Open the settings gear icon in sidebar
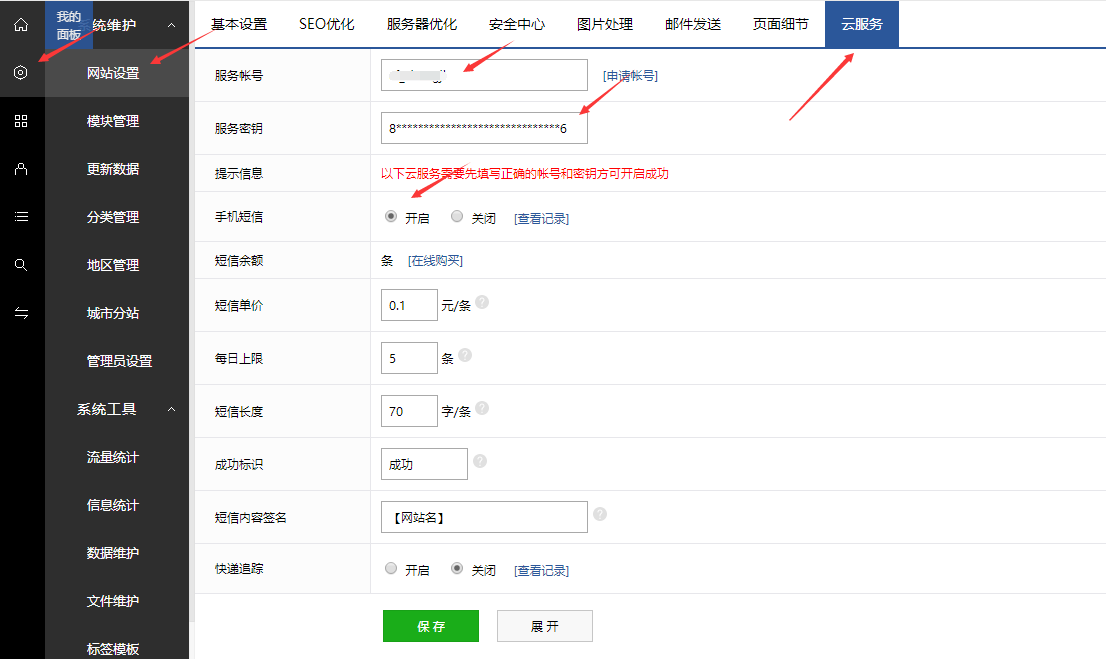The width and height of the screenshot is (1106, 659). (21, 73)
